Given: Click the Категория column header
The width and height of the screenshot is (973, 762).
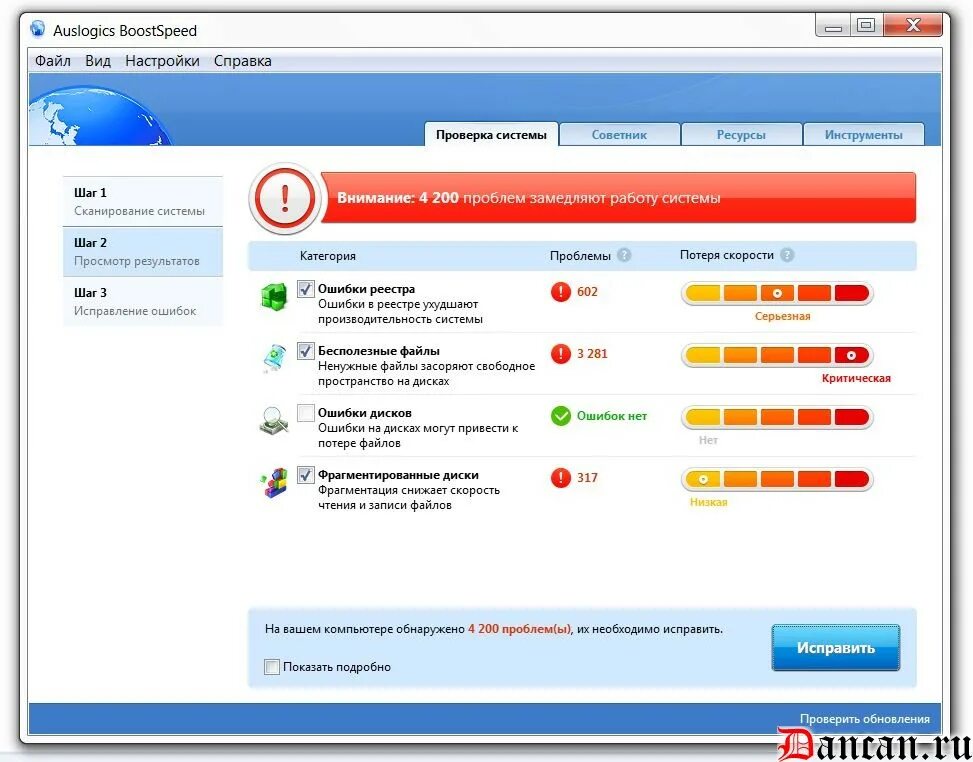Looking at the screenshot, I should click(328, 256).
